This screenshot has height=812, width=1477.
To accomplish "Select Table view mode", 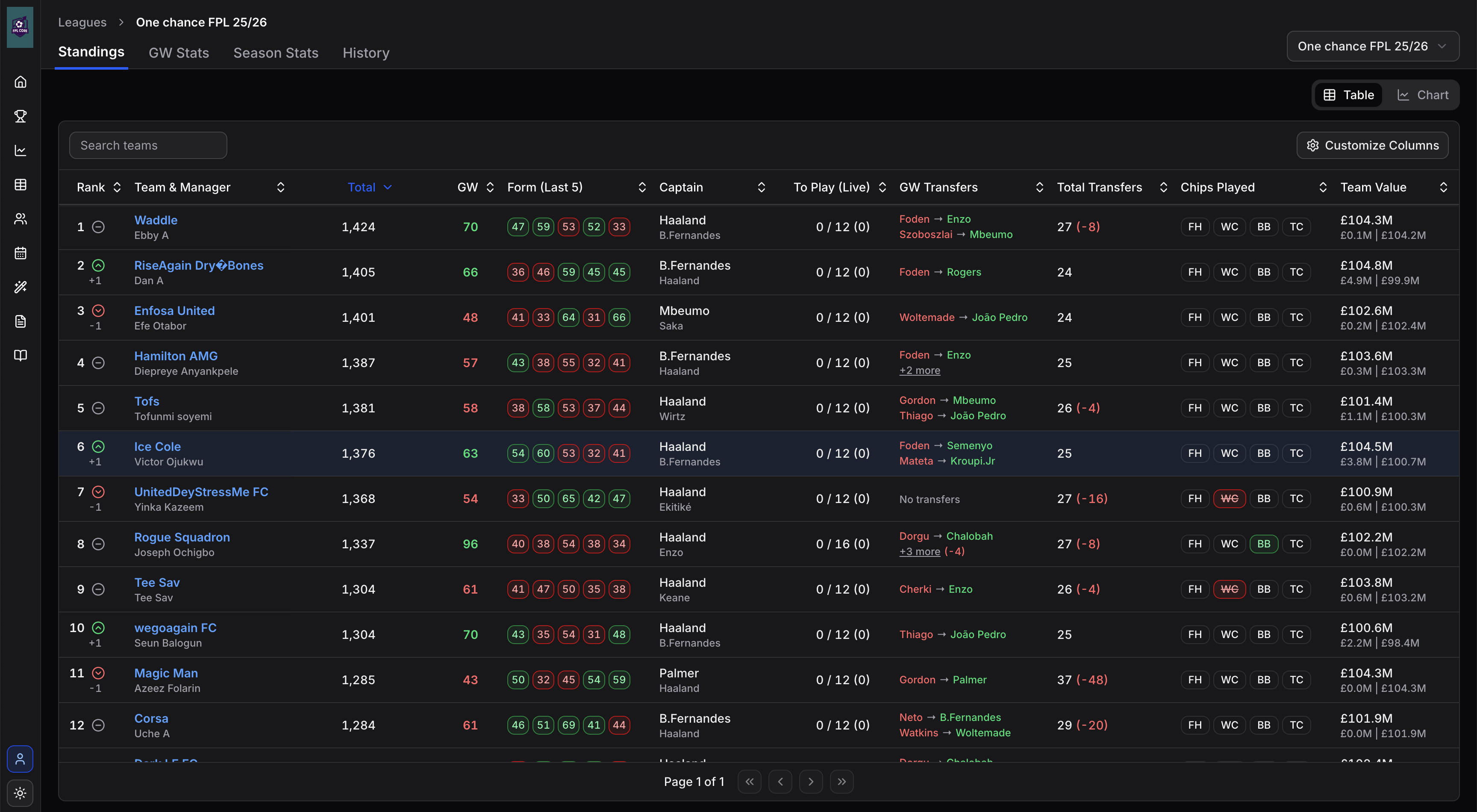I will (x=1348, y=94).
